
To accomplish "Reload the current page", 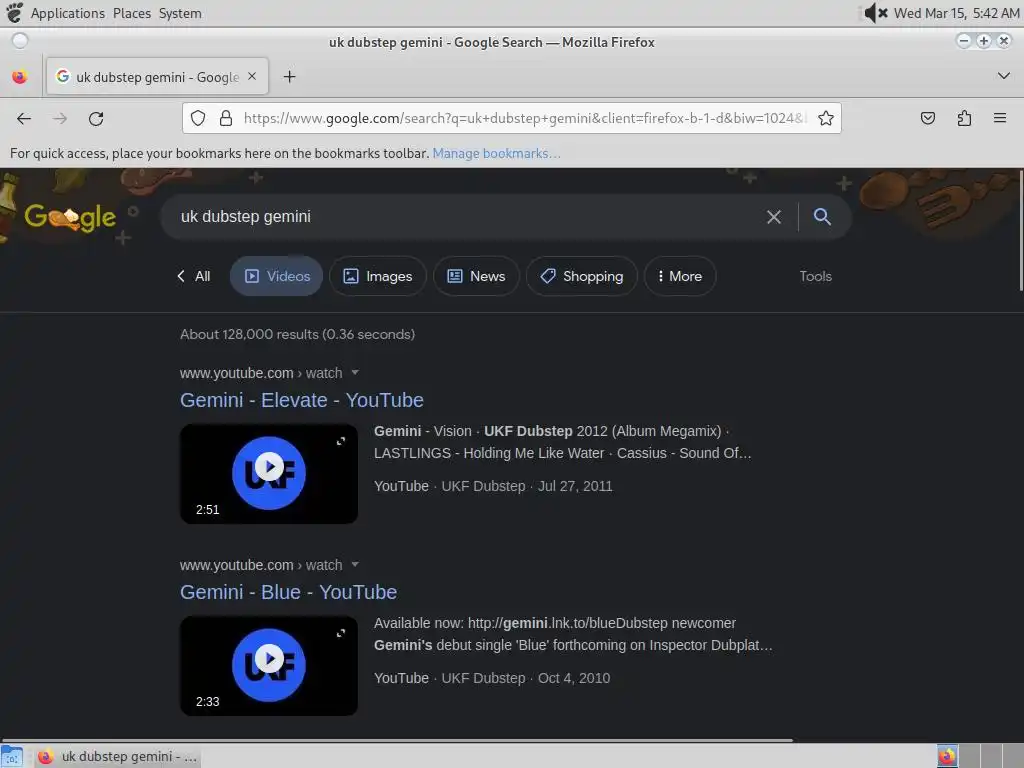I will coord(96,118).
